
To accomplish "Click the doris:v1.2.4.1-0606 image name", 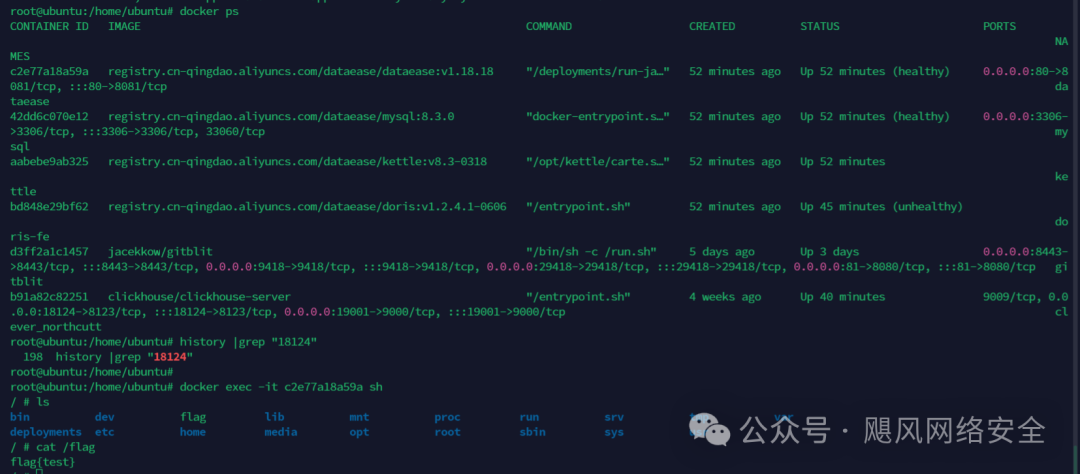I will pyautogui.click(x=307, y=207).
